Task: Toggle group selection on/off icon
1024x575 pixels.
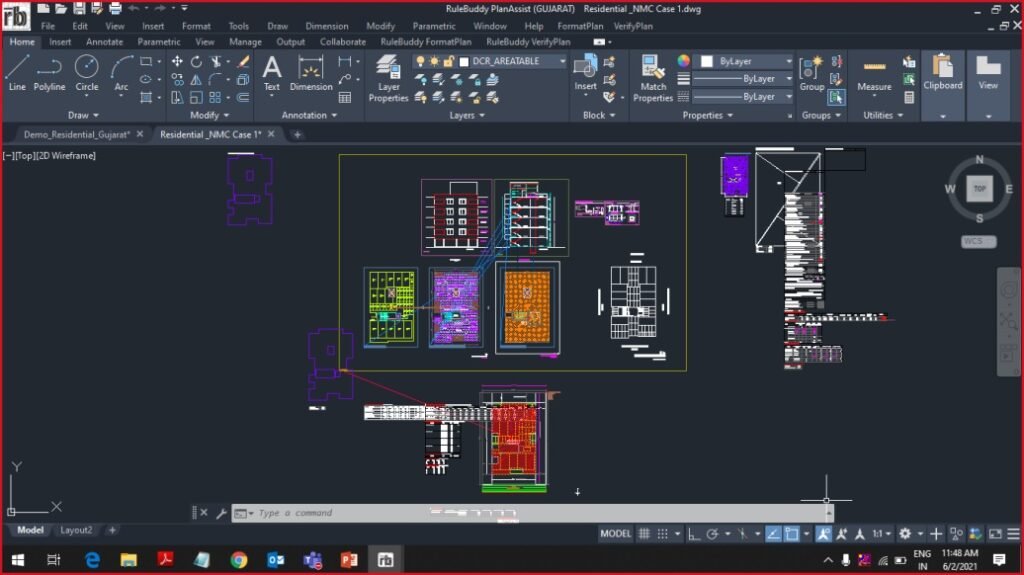Action: [x=836, y=97]
